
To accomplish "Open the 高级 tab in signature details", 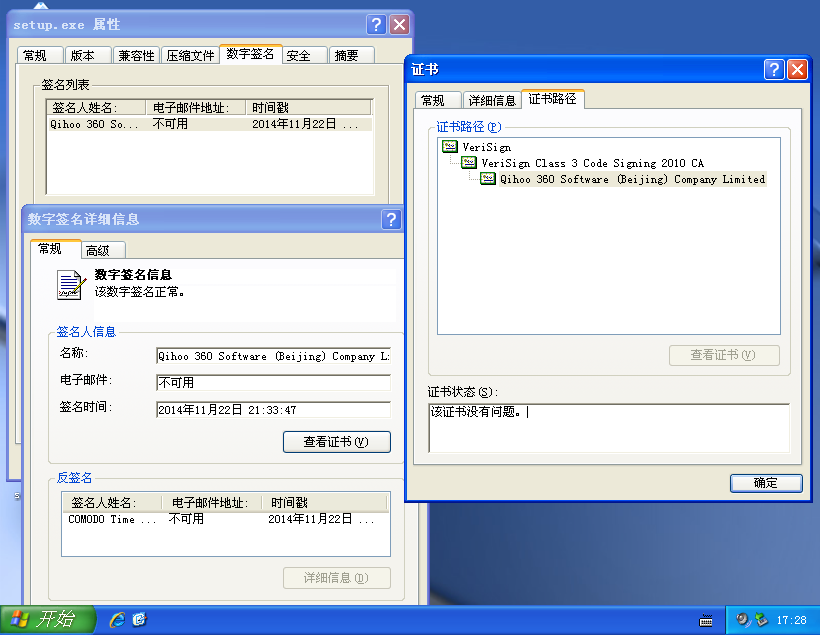I will coord(103,251).
